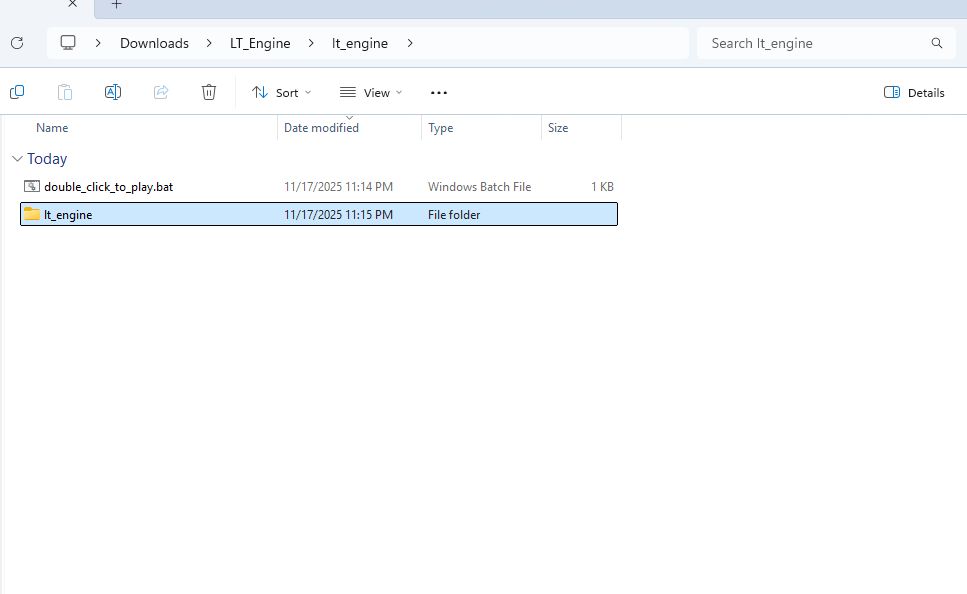Sort by Size column header
This screenshot has width=967, height=594.
coord(558,128)
